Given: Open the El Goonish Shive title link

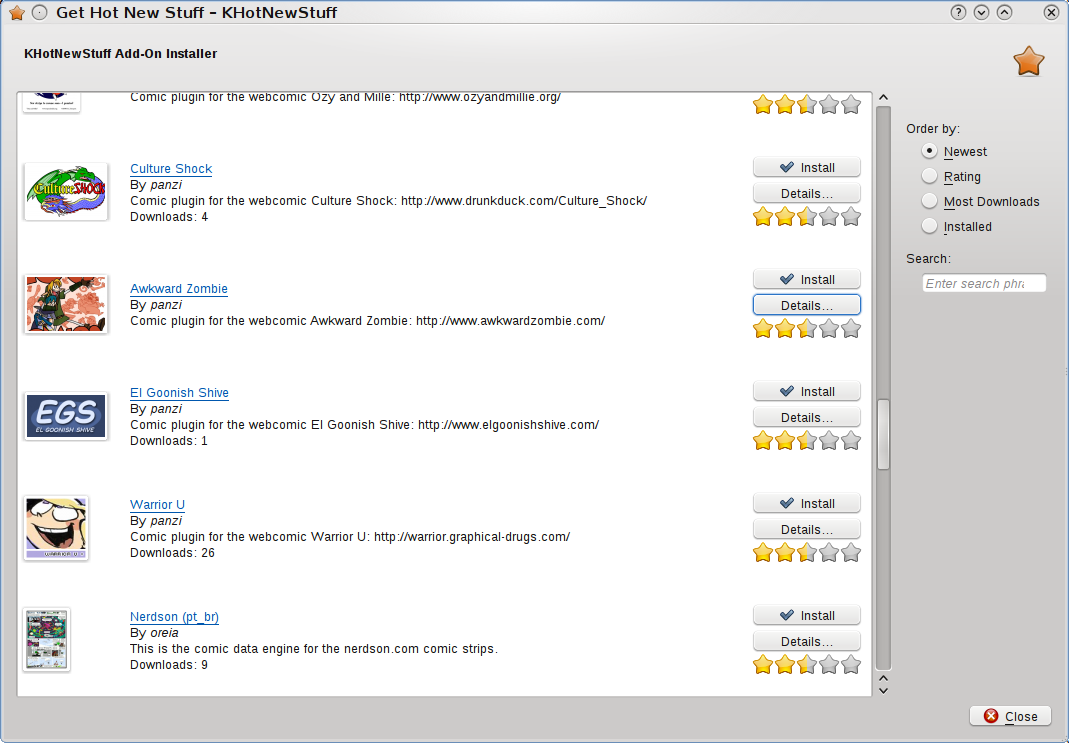Looking at the screenshot, I should [x=179, y=393].
